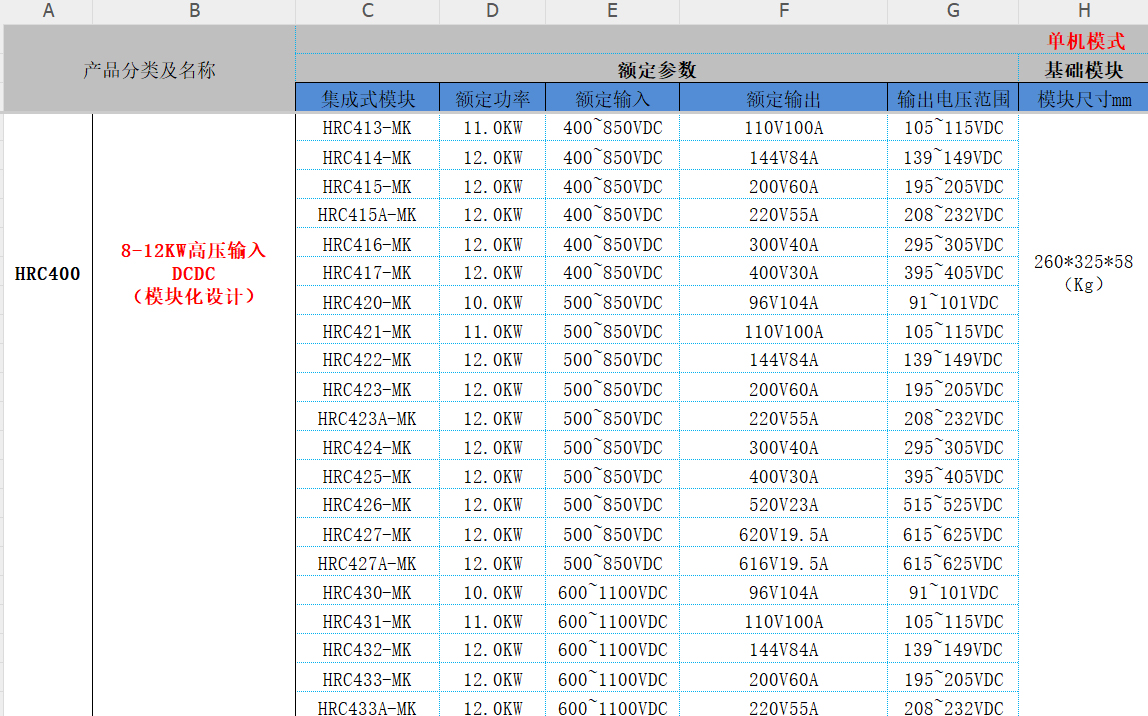Select the 额定参数 header cell
The height and width of the screenshot is (716, 1148).
tap(656, 70)
